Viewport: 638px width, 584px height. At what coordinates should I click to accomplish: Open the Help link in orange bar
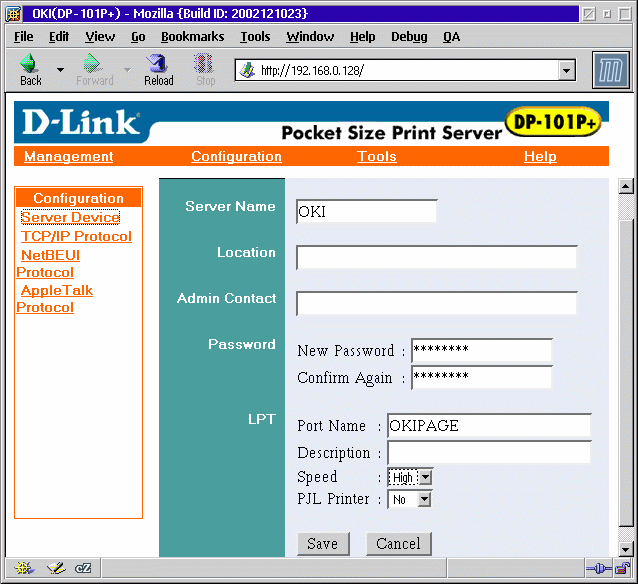pos(540,156)
